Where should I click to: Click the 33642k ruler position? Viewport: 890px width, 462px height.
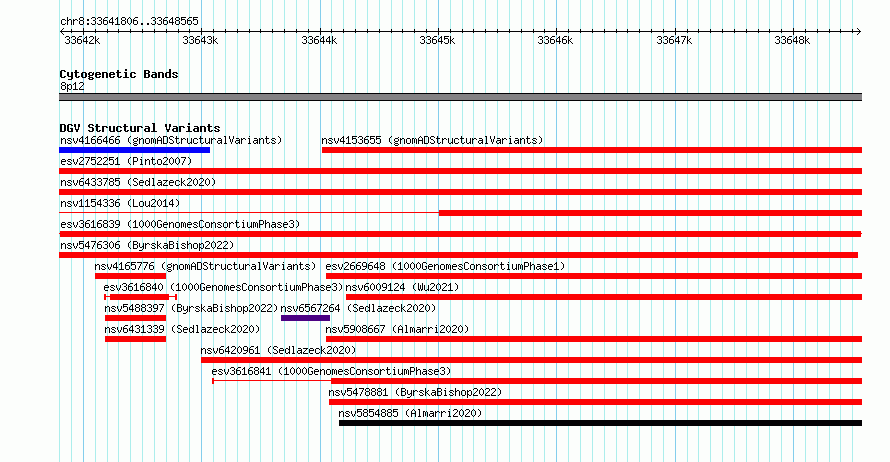tap(82, 40)
